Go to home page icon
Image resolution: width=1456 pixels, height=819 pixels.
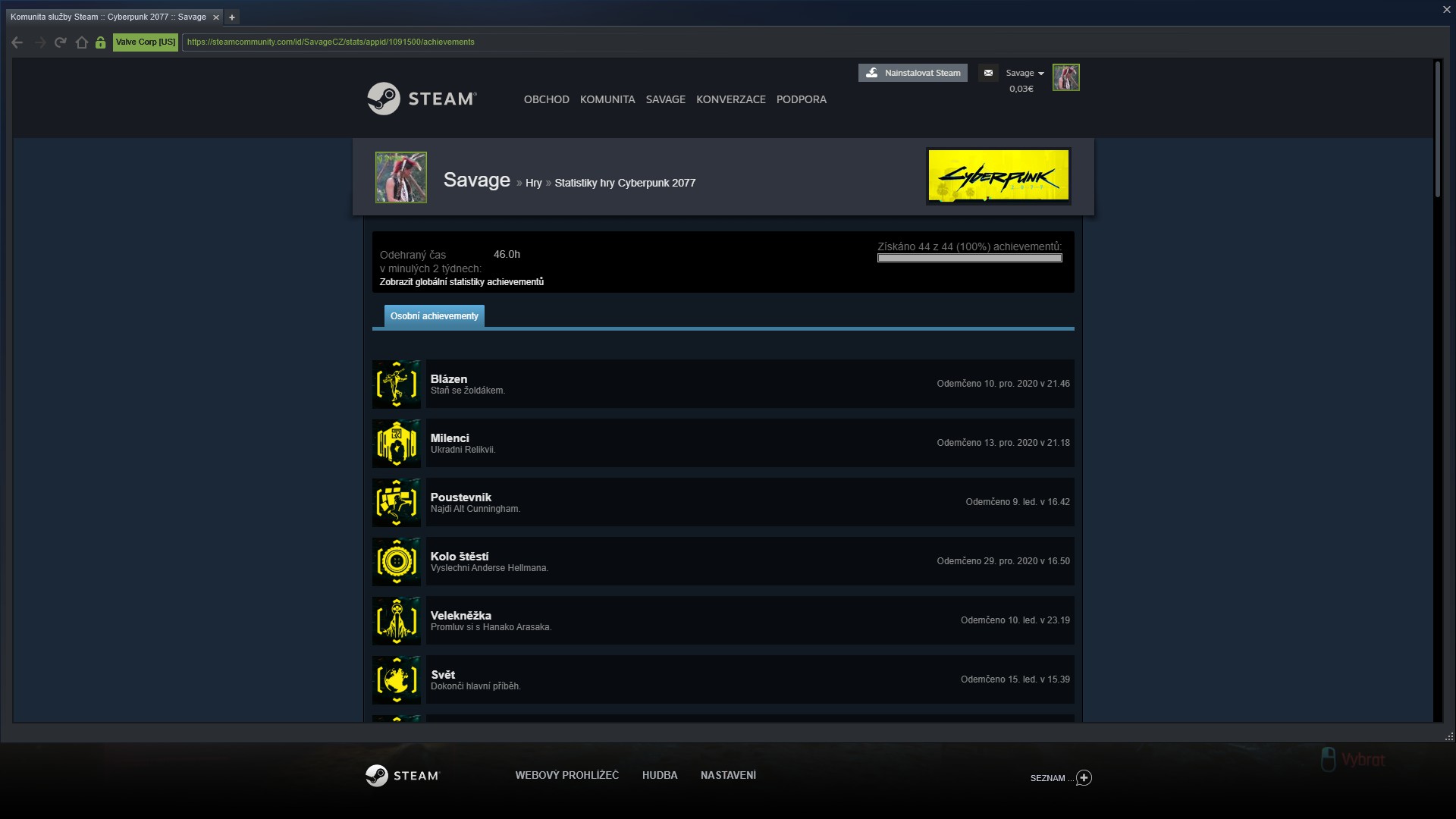coord(82,42)
